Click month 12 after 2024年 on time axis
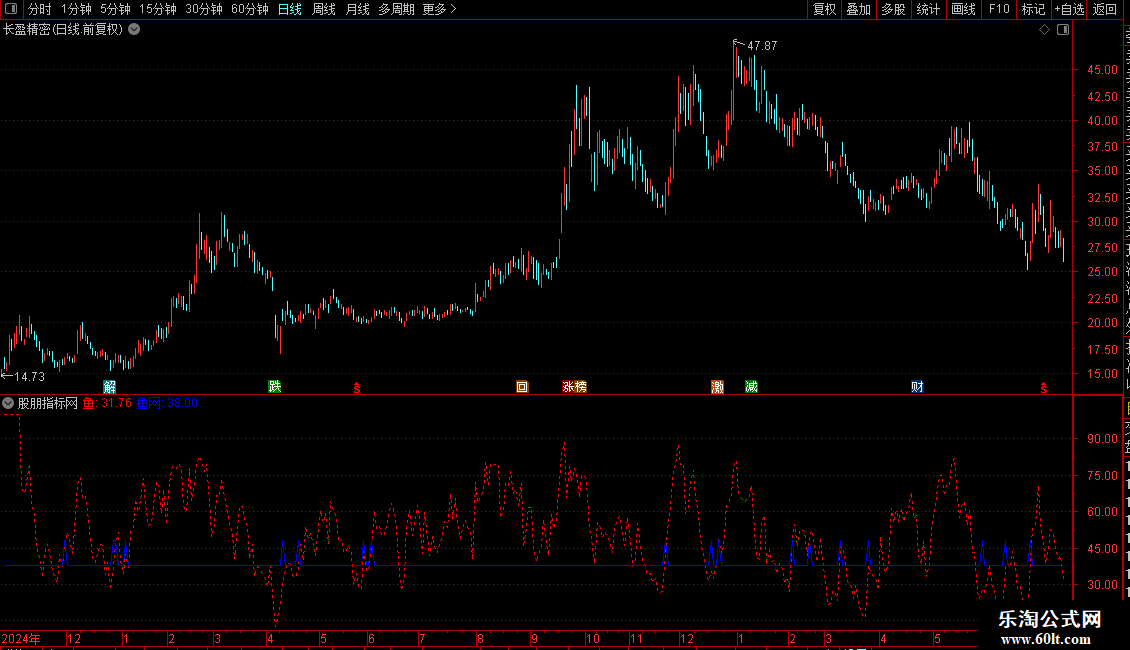 pyautogui.click(x=74, y=639)
